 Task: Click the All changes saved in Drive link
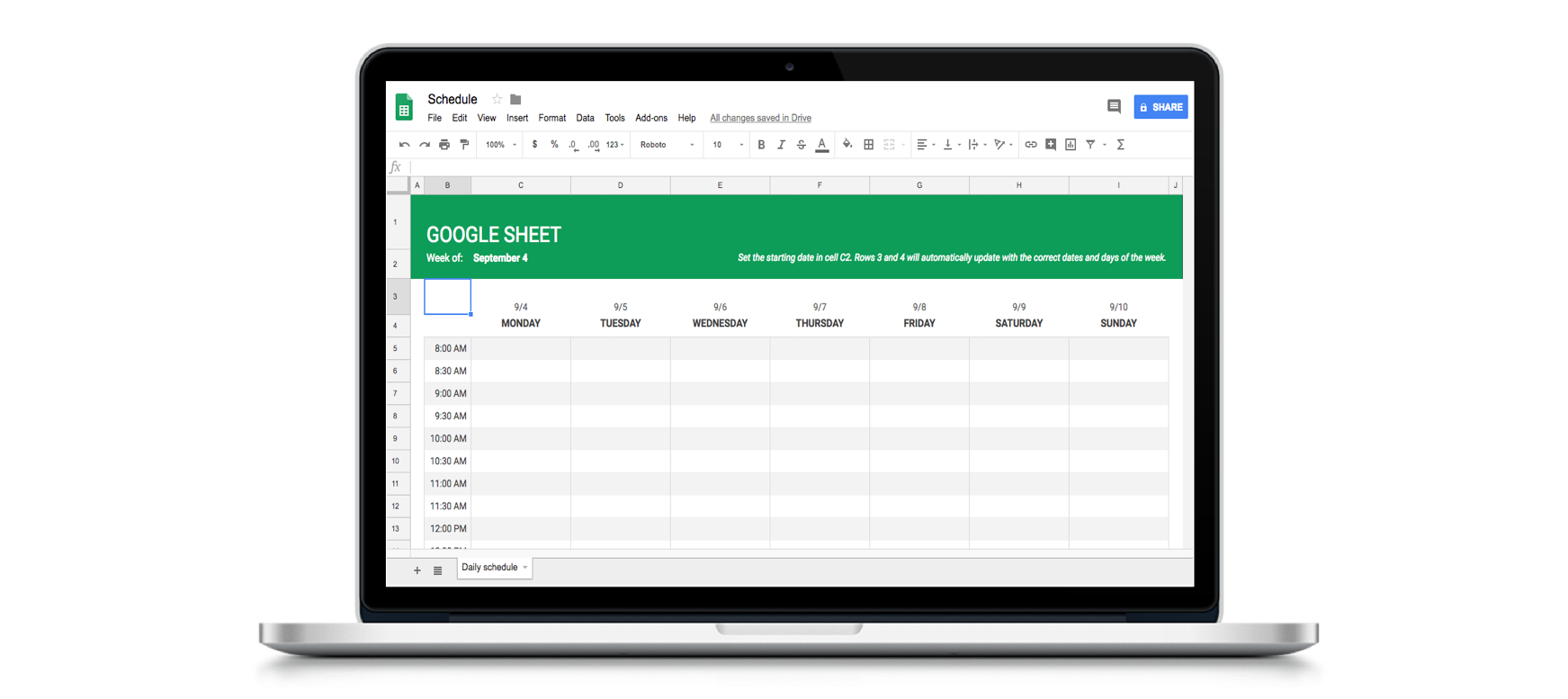point(761,118)
